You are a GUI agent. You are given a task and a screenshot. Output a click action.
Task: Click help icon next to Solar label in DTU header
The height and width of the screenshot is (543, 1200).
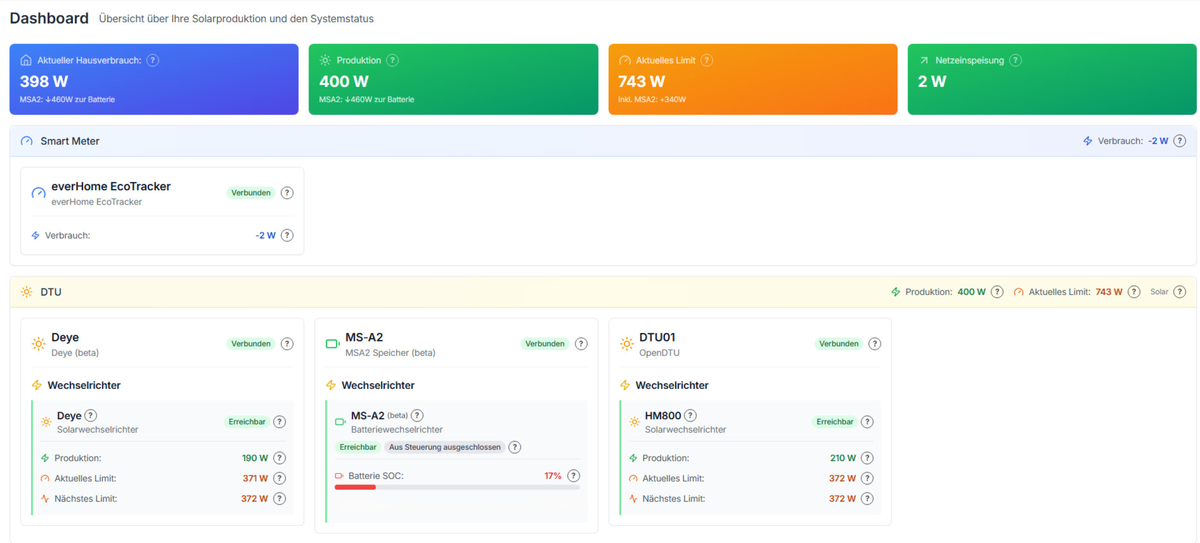pos(1180,292)
